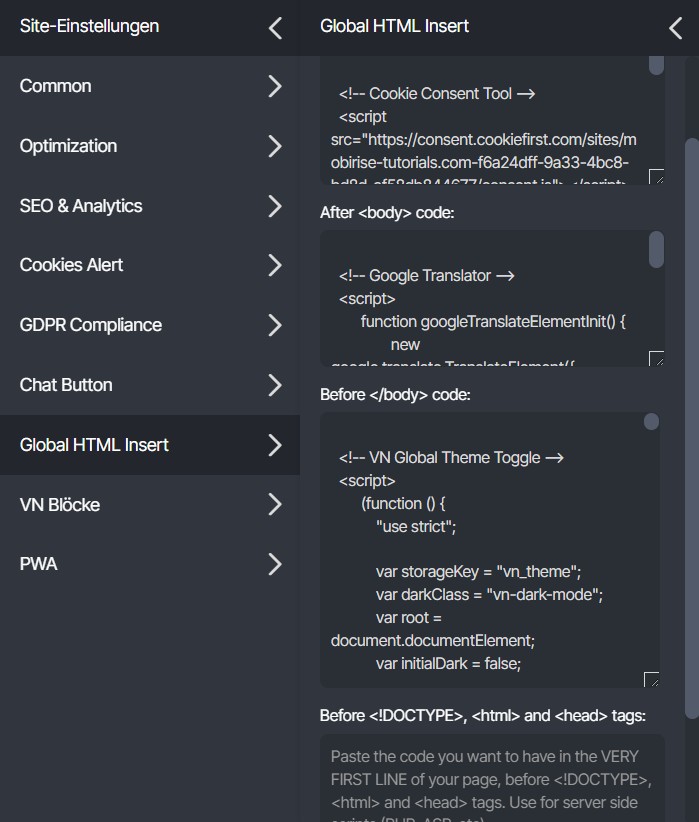Open the Cookies Alert entry
Image resolution: width=699 pixels, height=822 pixels.
(x=150, y=265)
